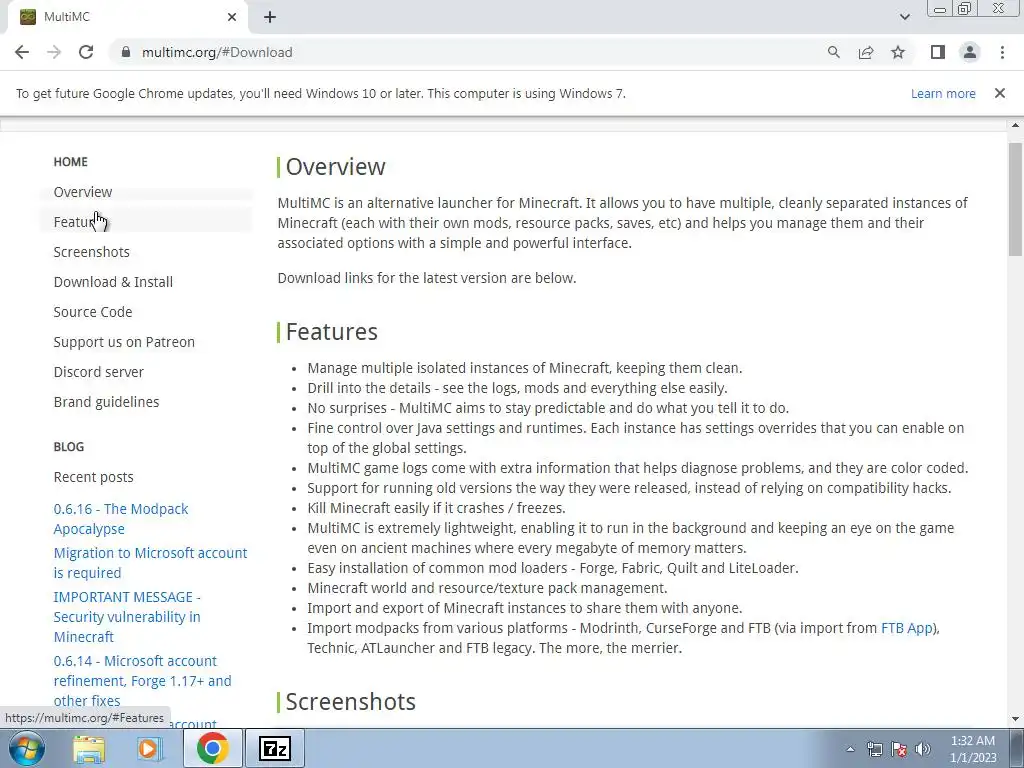Reload the MultiMC page

pos(86,52)
